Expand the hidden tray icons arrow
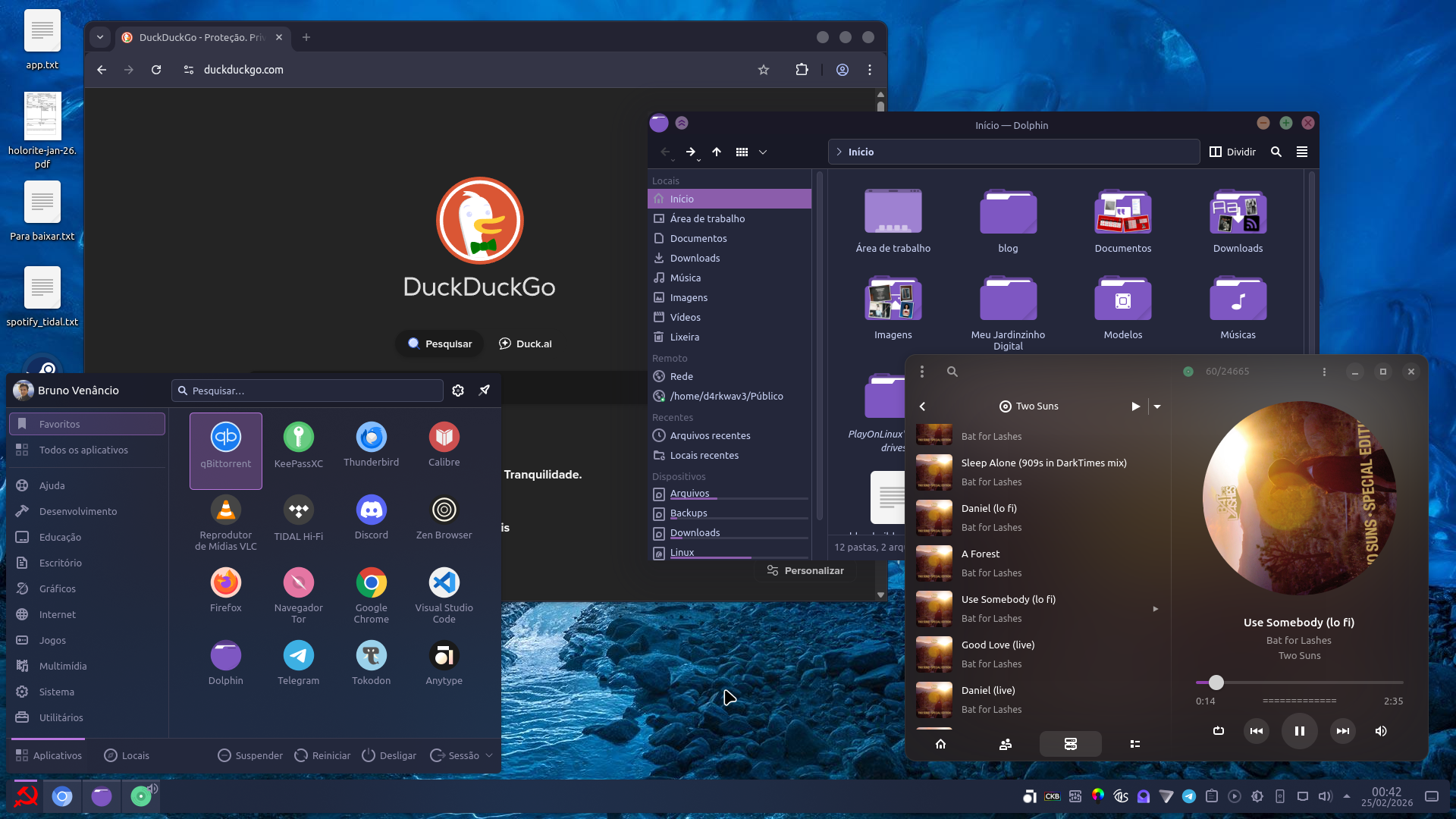1456x819 pixels. click(1347, 797)
